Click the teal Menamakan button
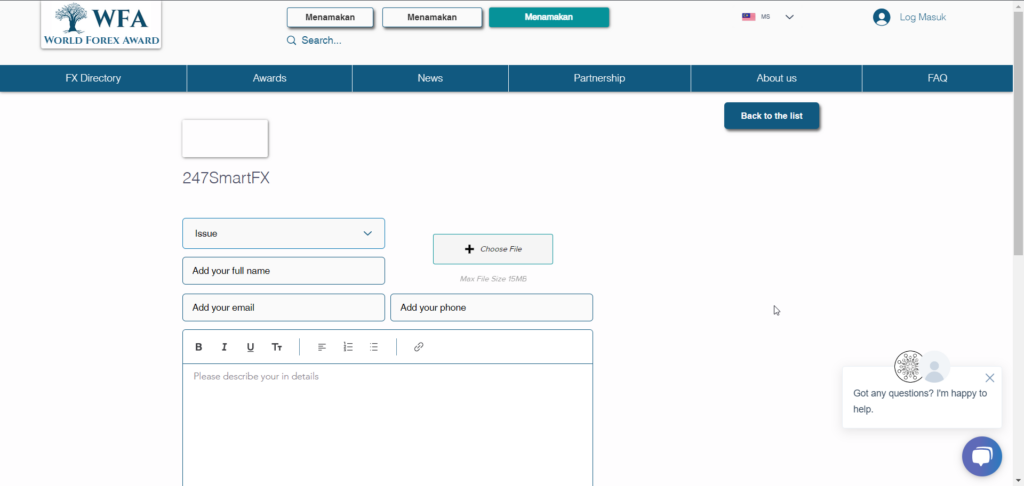This screenshot has height=486, width=1024. pyautogui.click(x=549, y=18)
